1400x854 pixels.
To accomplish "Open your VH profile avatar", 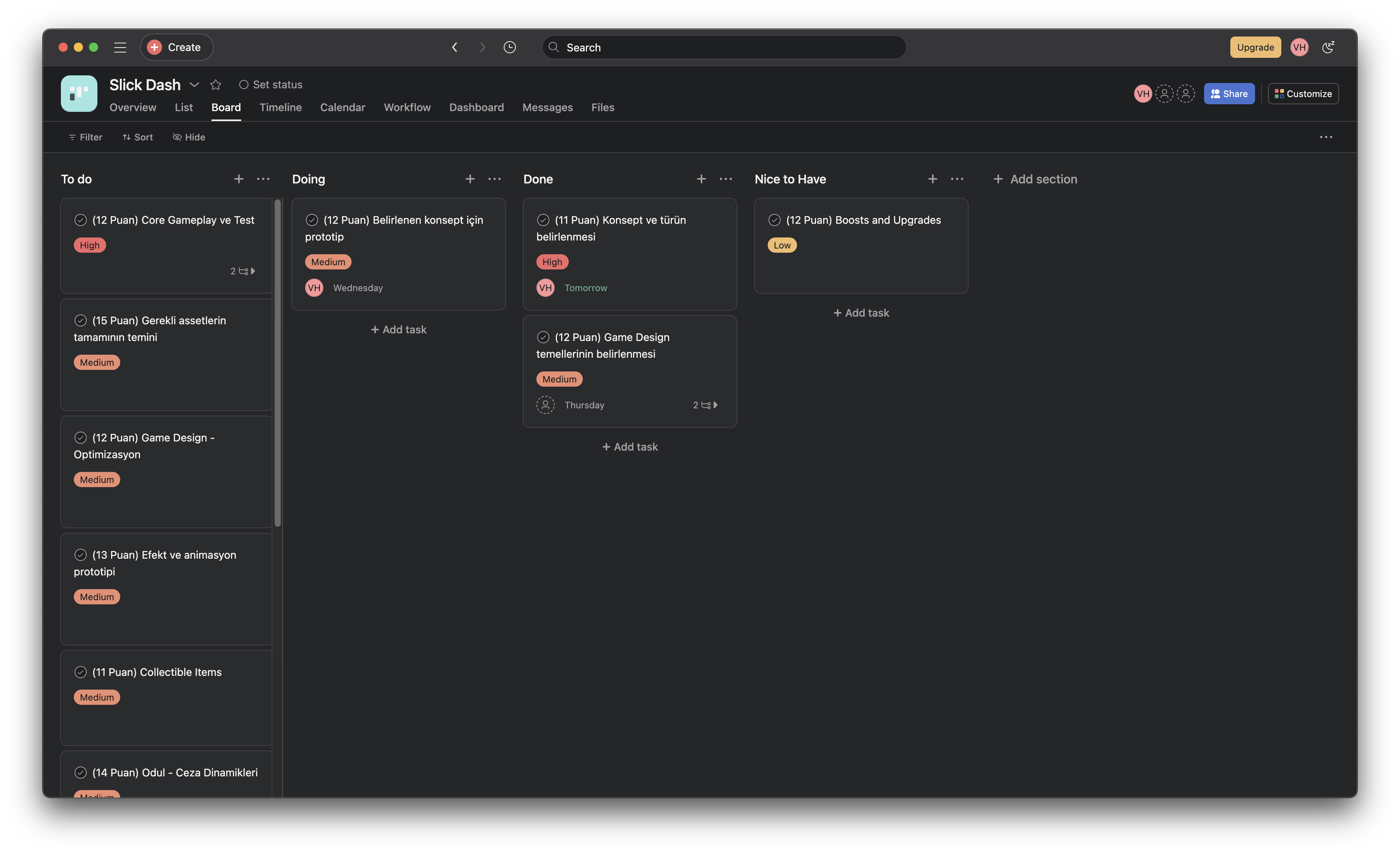I will click(x=1300, y=47).
